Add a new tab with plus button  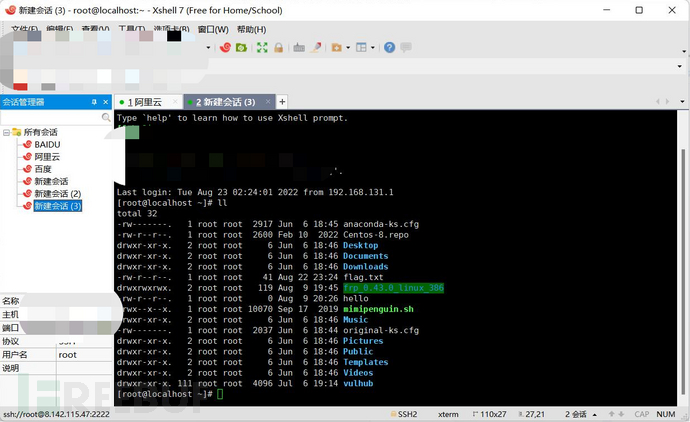click(x=282, y=102)
